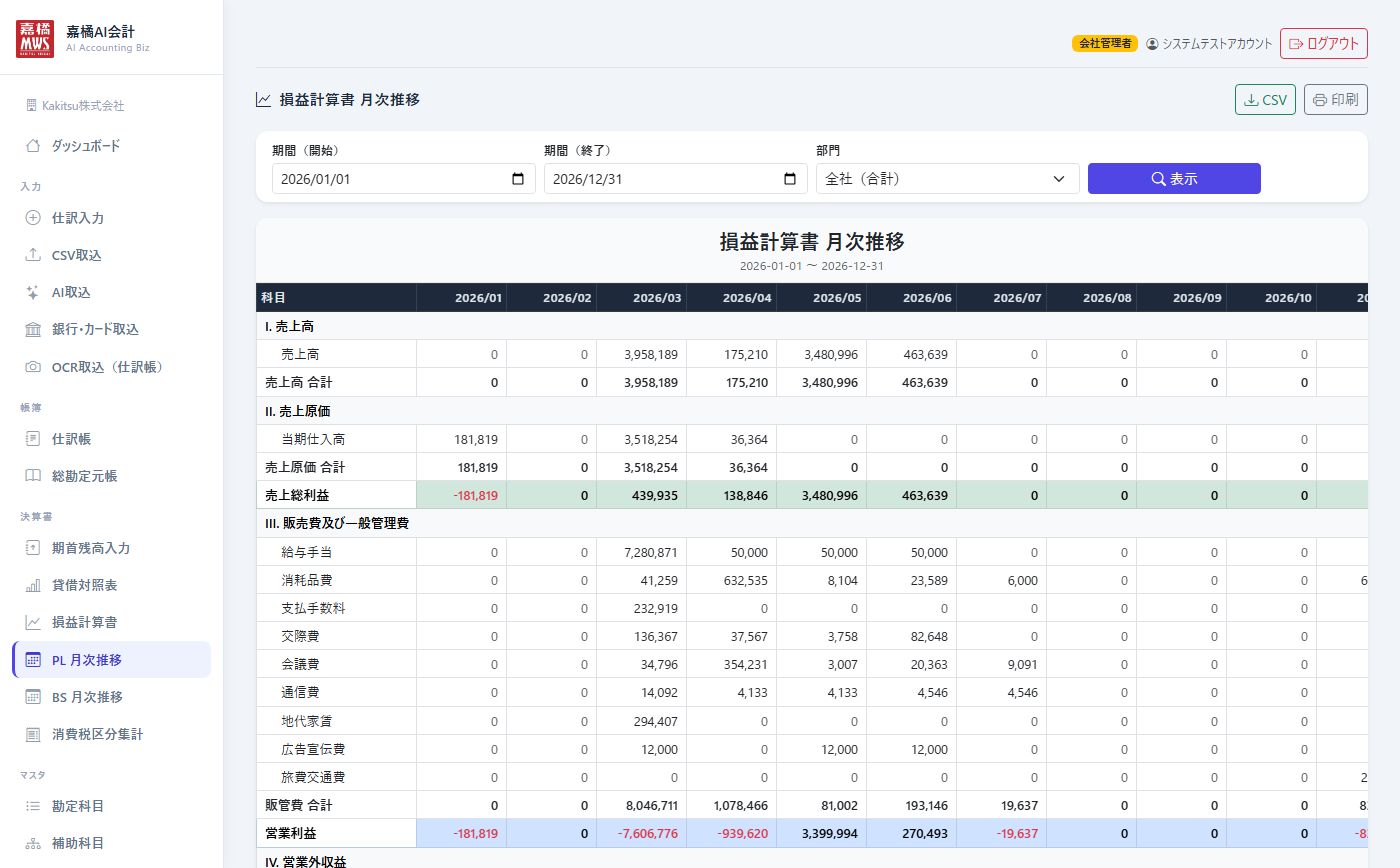Open the 部門 dropdown 全社（合計）
This screenshot has height=868, width=1400.
pos(948,179)
